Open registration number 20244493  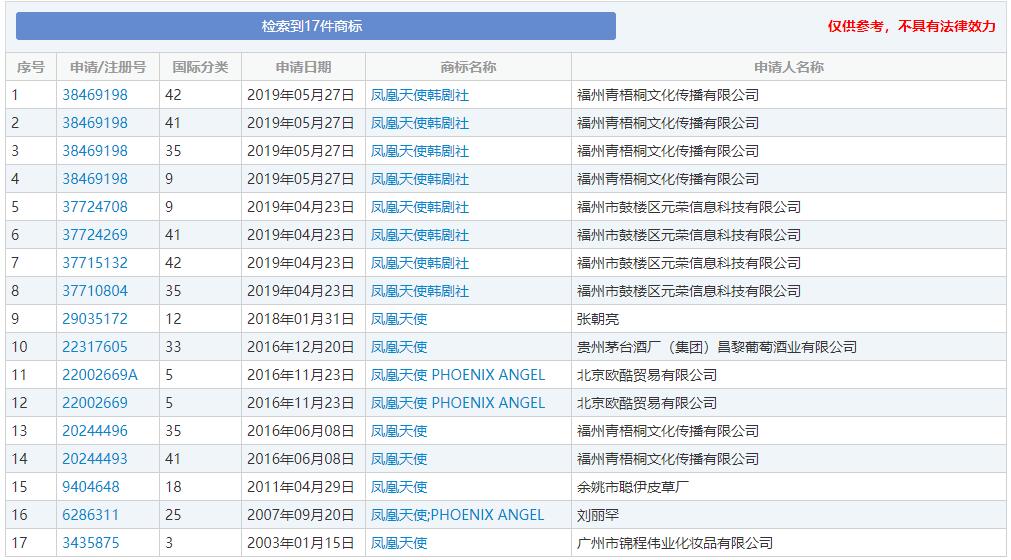pos(95,459)
